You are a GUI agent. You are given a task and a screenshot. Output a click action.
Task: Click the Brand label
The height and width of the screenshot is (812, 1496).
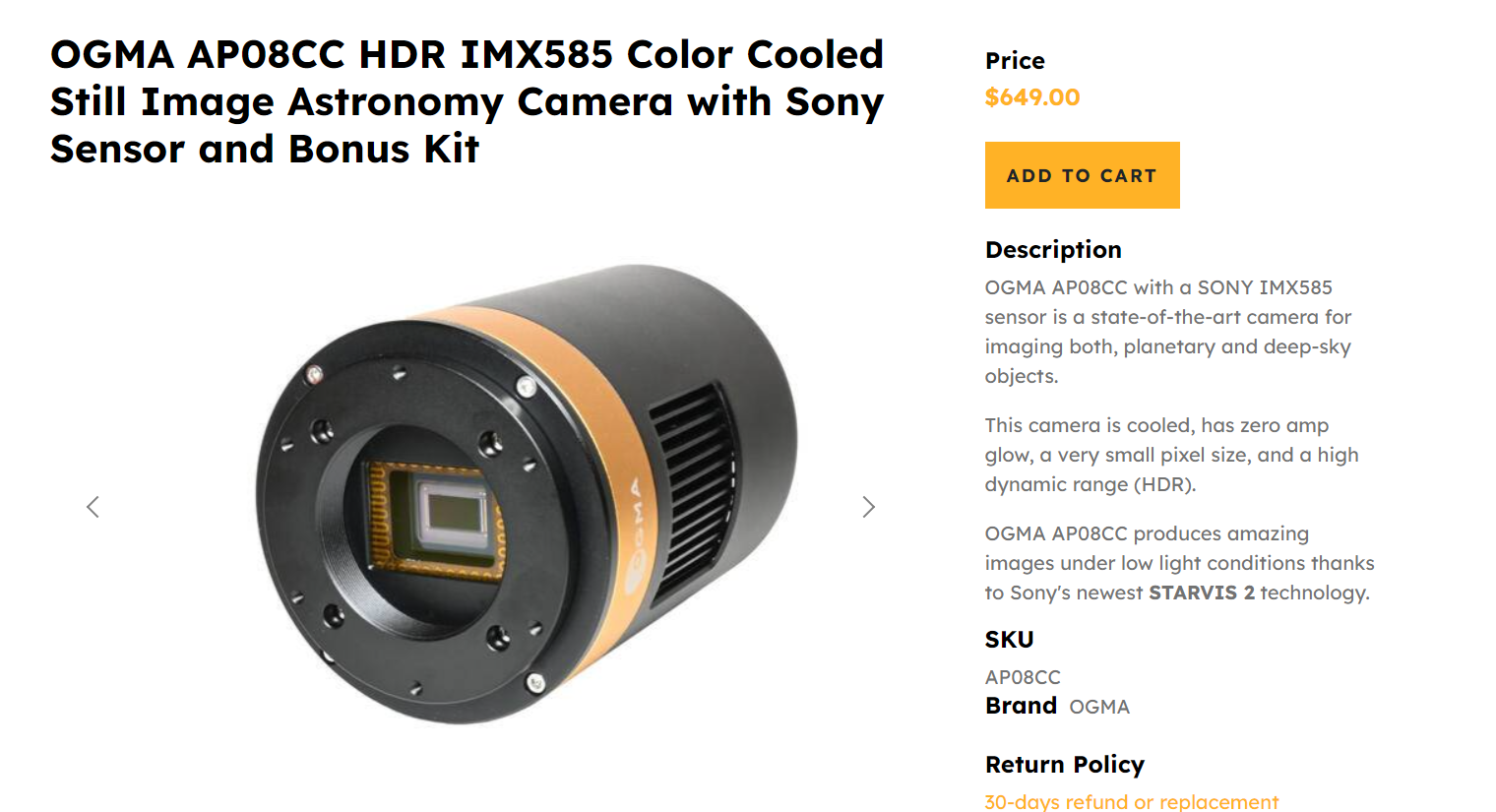tap(1021, 706)
